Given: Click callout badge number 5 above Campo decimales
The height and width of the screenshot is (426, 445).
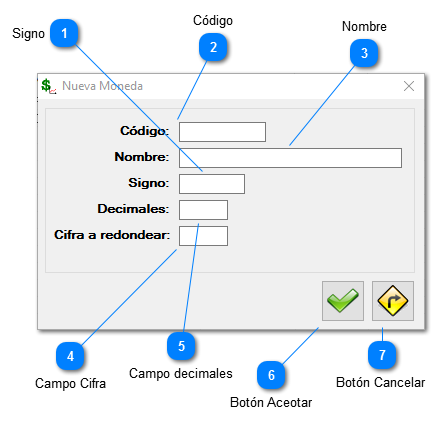Looking at the screenshot, I should (x=181, y=346).
